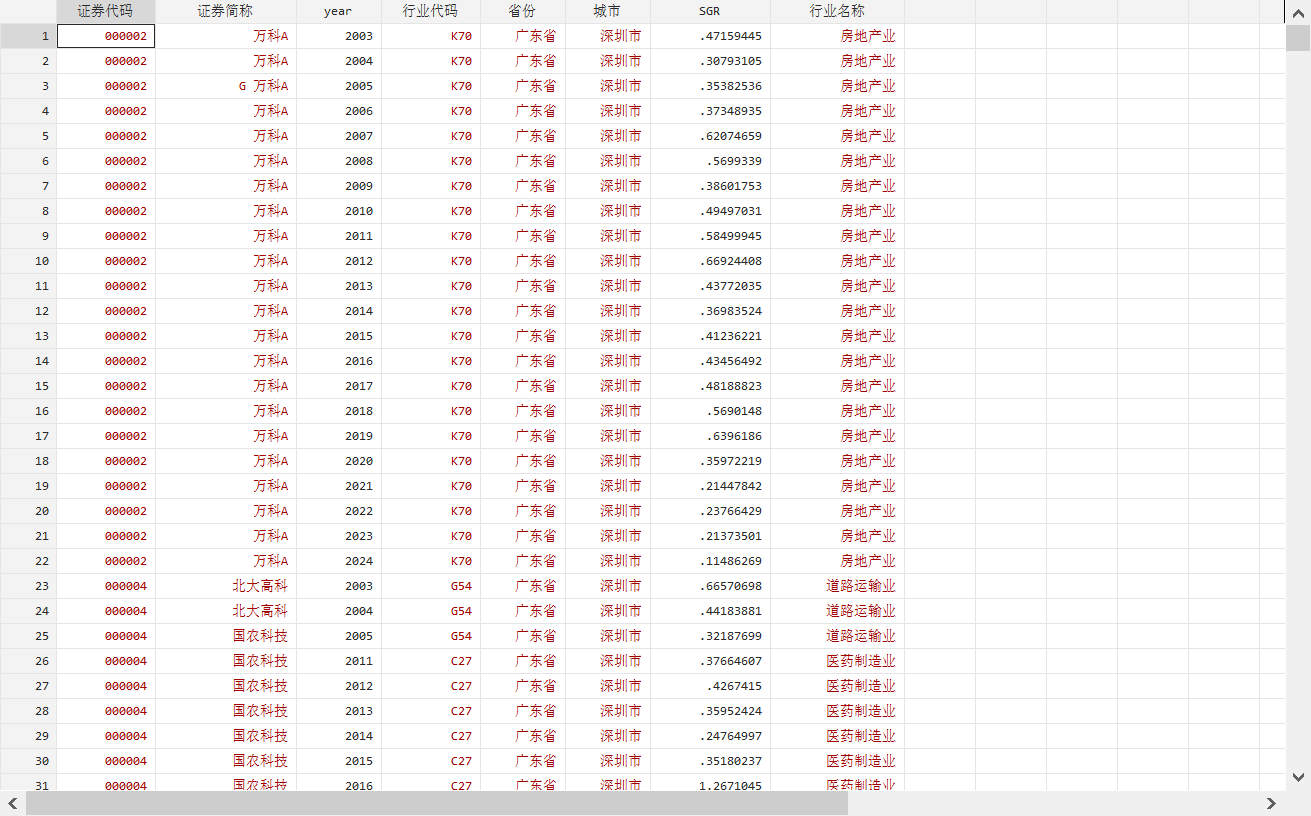This screenshot has height=816, width=1311.
Task: Click 北大高科 cell in row 23
Action: pyautogui.click(x=226, y=586)
